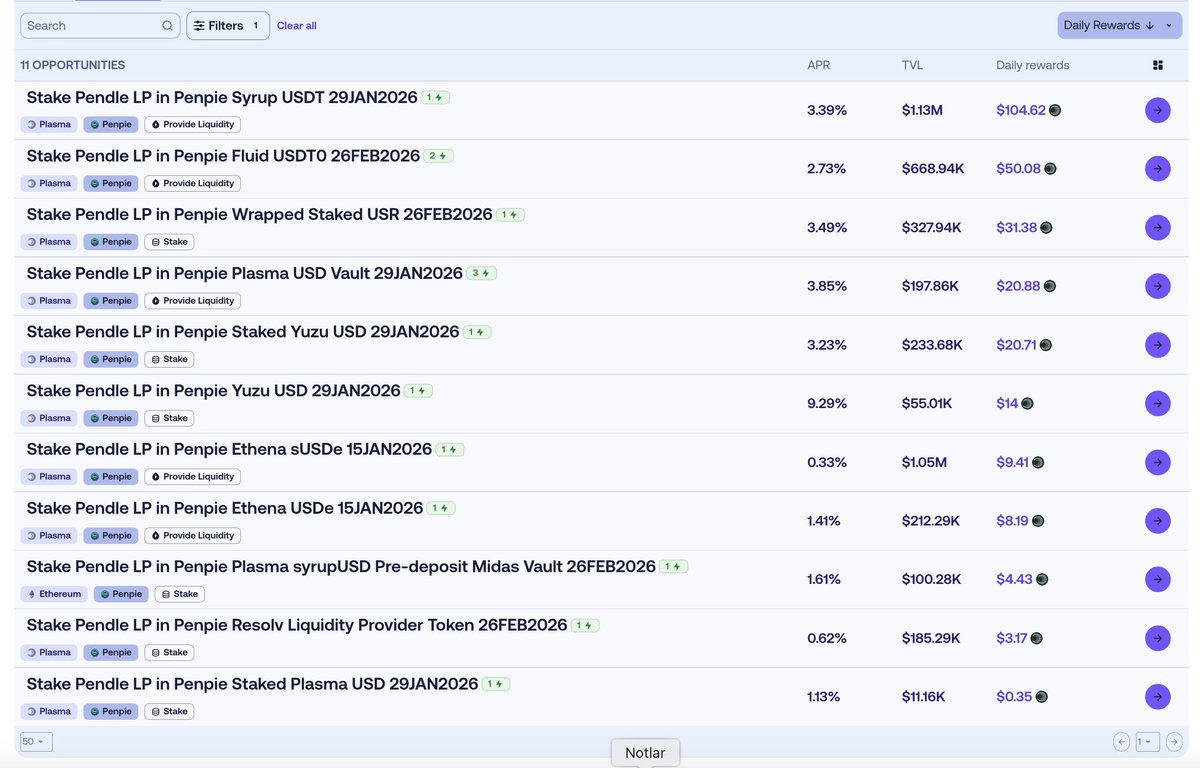Image resolution: width=1200 pixels, height=768 pixels.
Task: Open Penpie Ethena sUSDe 15JAN2026 title
Action: tap(229, 449)
